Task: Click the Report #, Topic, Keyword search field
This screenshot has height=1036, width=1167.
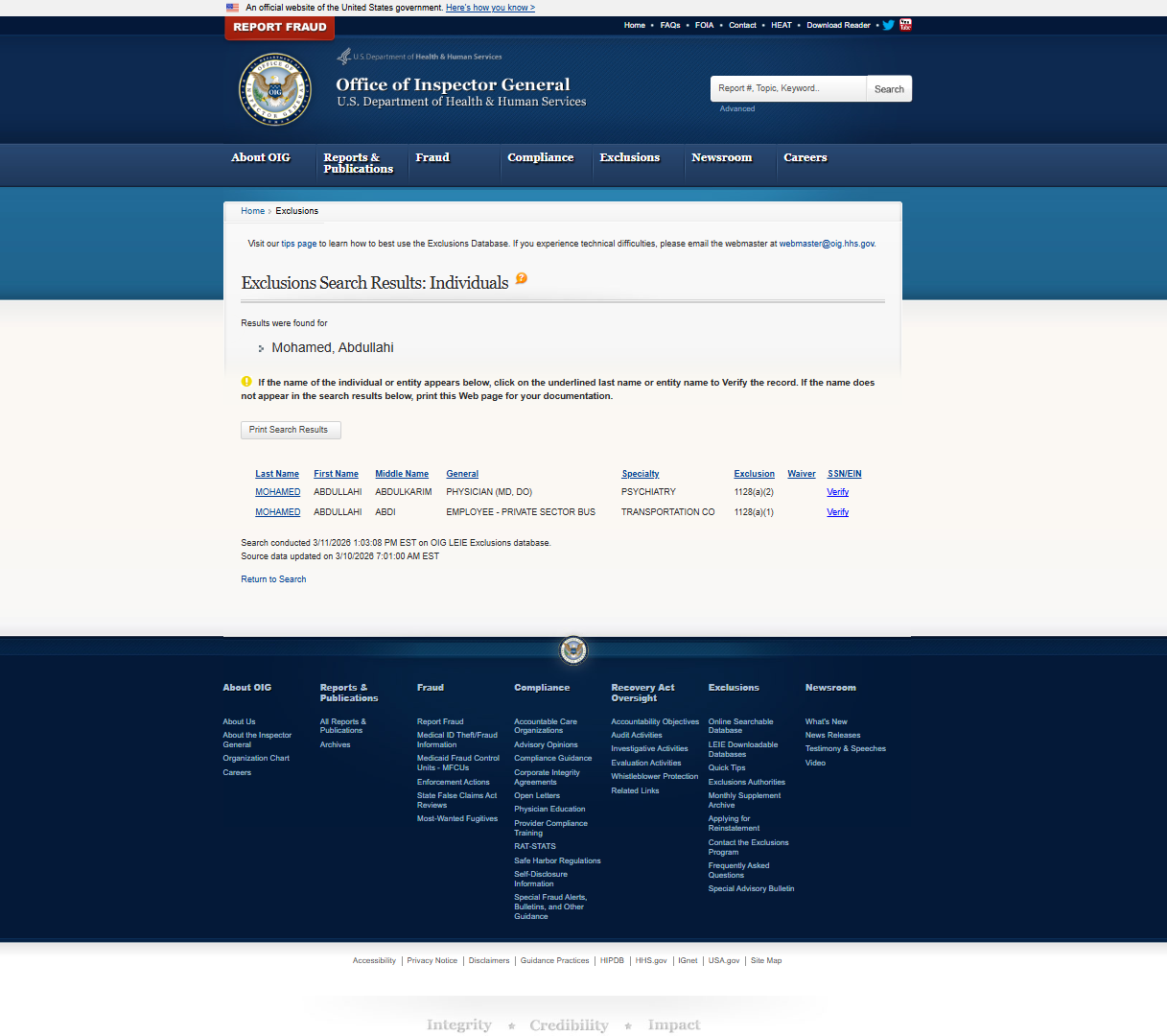Action: [788, 88]
